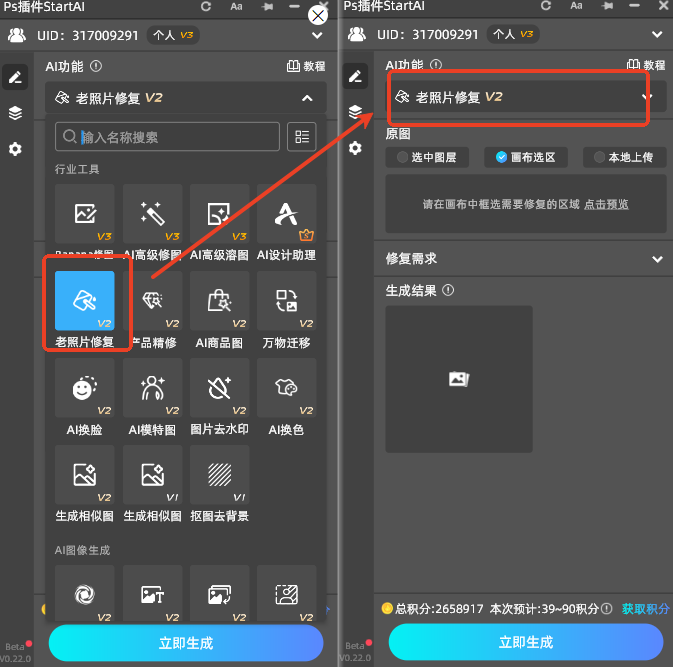This screenshot has height=667, width=673.
Task: Click the empty 生成结果 thumbnail
Action: point(459,379)
